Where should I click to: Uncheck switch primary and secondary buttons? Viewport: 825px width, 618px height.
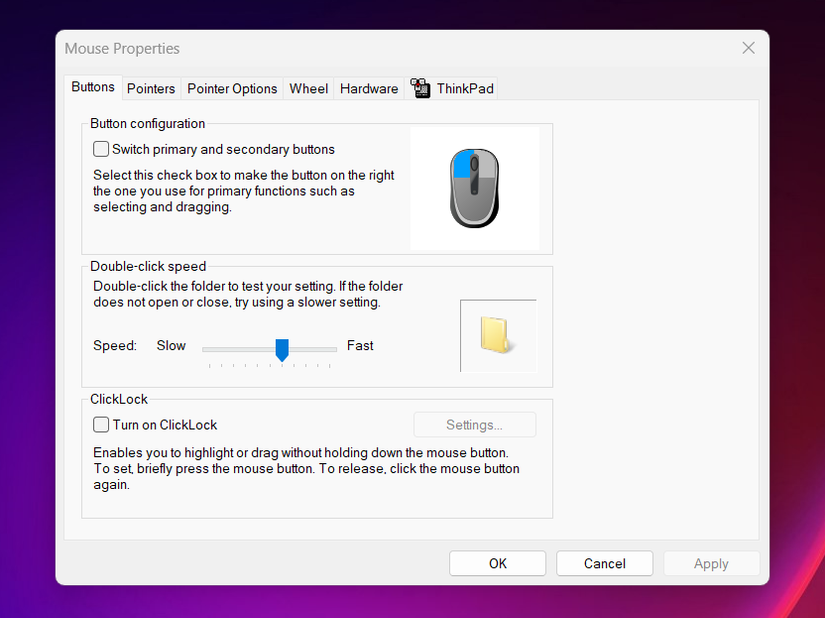[100, 148]
